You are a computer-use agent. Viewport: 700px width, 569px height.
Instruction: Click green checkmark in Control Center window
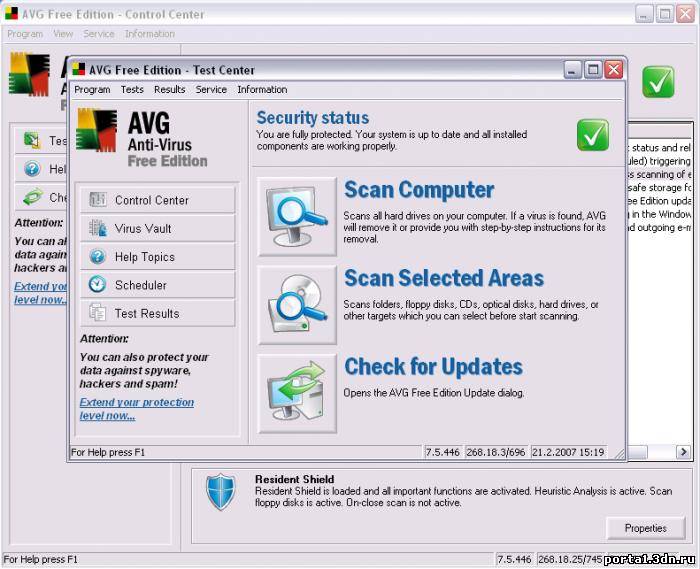click(658, 82)
